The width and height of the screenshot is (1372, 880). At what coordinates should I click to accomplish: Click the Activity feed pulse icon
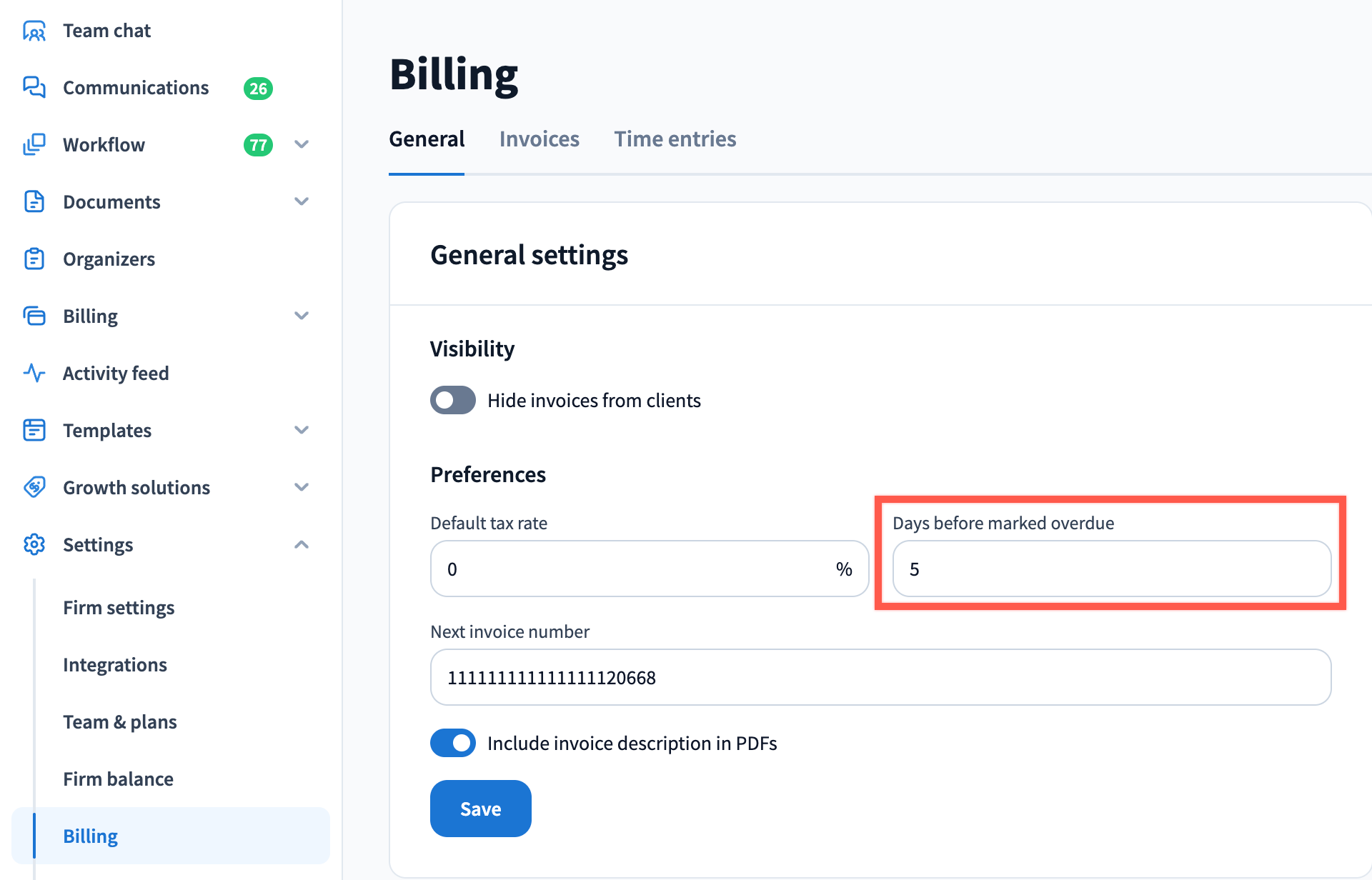34,373
